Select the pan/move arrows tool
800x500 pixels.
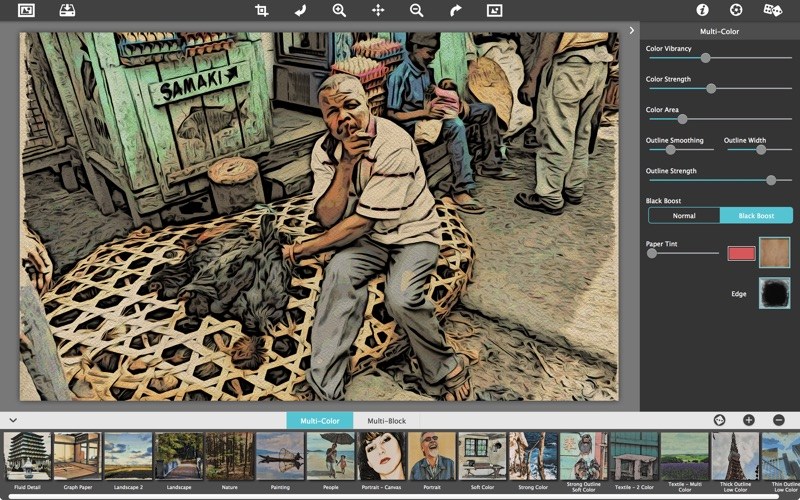pyautogui.click(x=378, y=10)
